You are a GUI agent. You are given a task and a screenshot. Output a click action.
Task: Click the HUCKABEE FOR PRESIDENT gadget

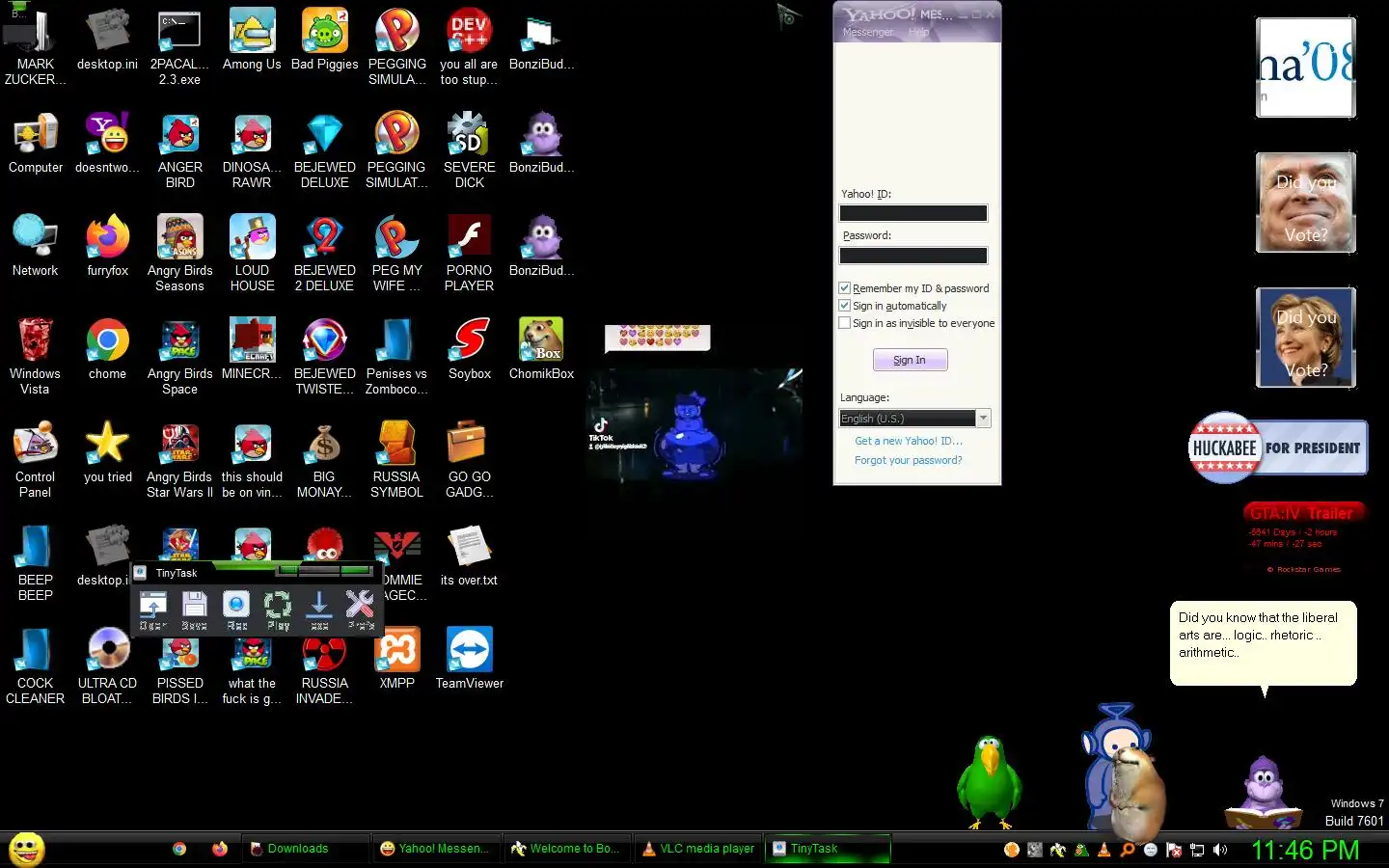[1278, 448]
